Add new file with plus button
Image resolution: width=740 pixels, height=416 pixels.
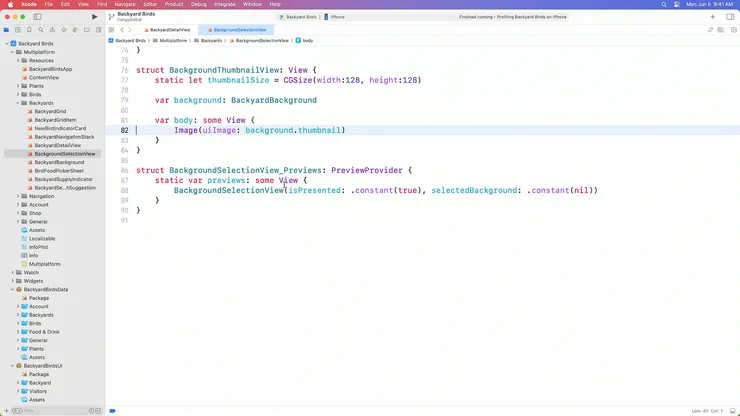(x=6, y=411)
